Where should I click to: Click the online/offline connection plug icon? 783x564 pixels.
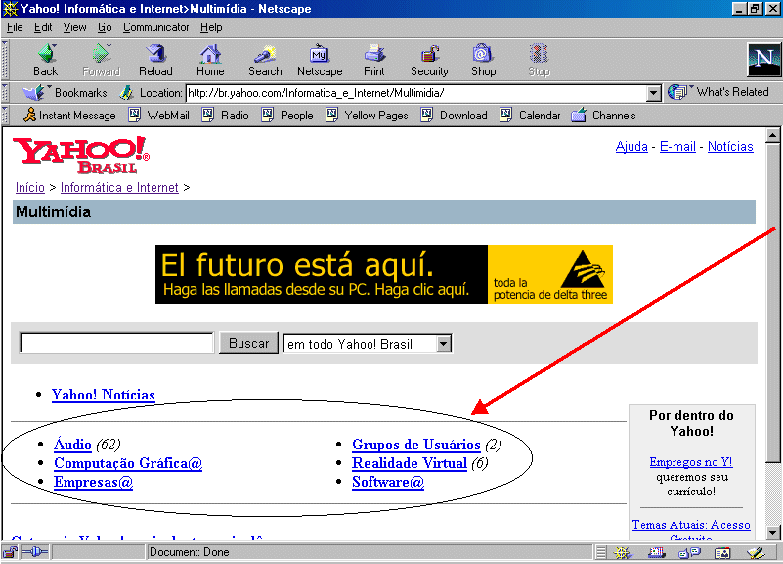click(x=34, y=552)
